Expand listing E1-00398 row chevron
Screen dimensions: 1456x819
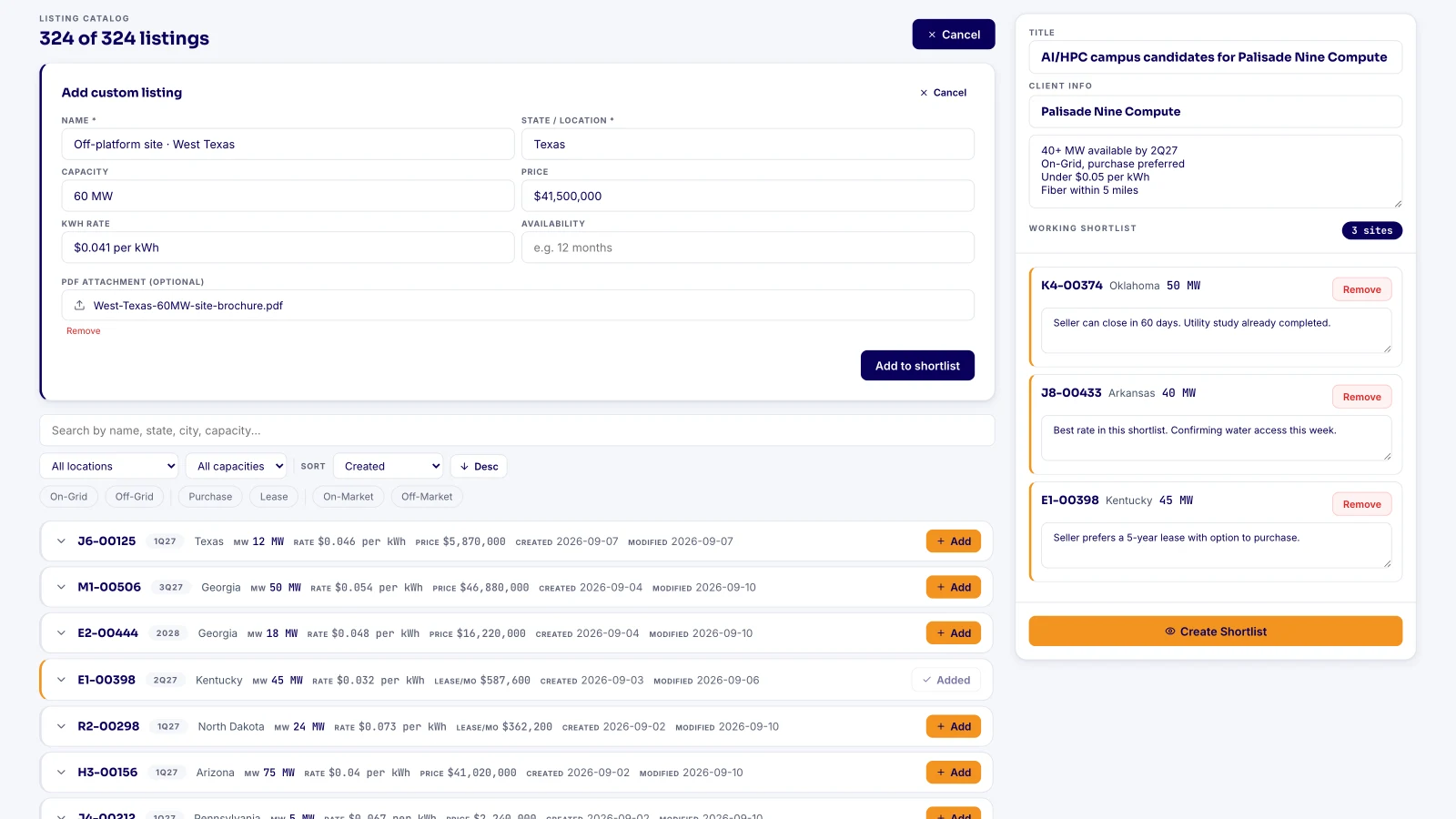click(61, 681)
